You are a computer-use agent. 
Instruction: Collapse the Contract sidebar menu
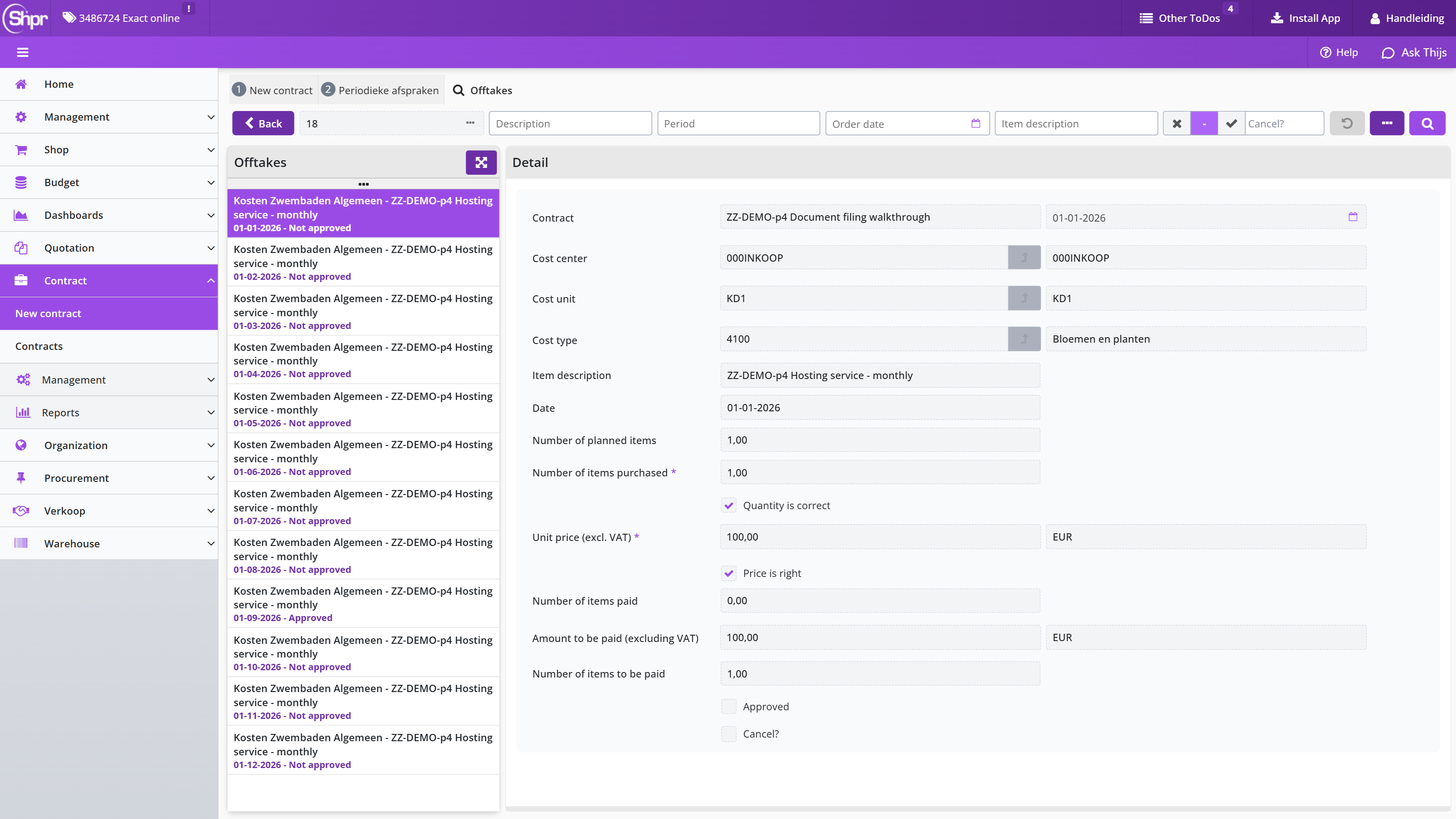[109, 281]
